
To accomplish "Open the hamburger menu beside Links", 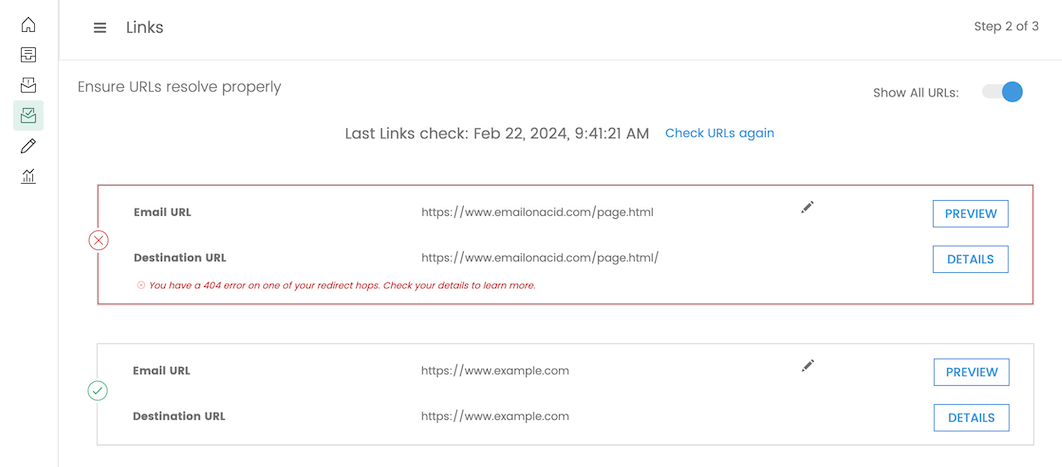I will pyautogui.click(x=100, y=28).
